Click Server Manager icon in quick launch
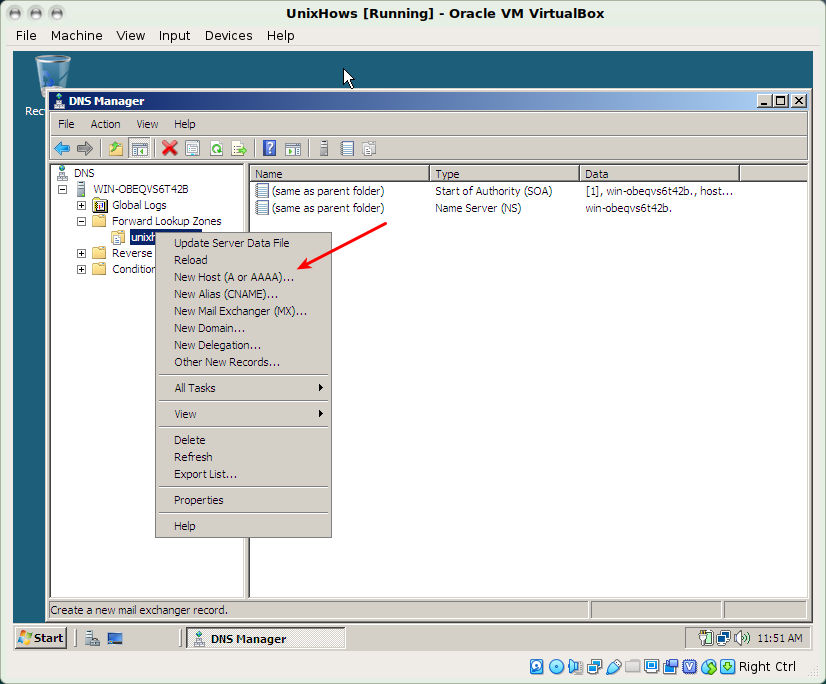826x684 pixels. 93,638
